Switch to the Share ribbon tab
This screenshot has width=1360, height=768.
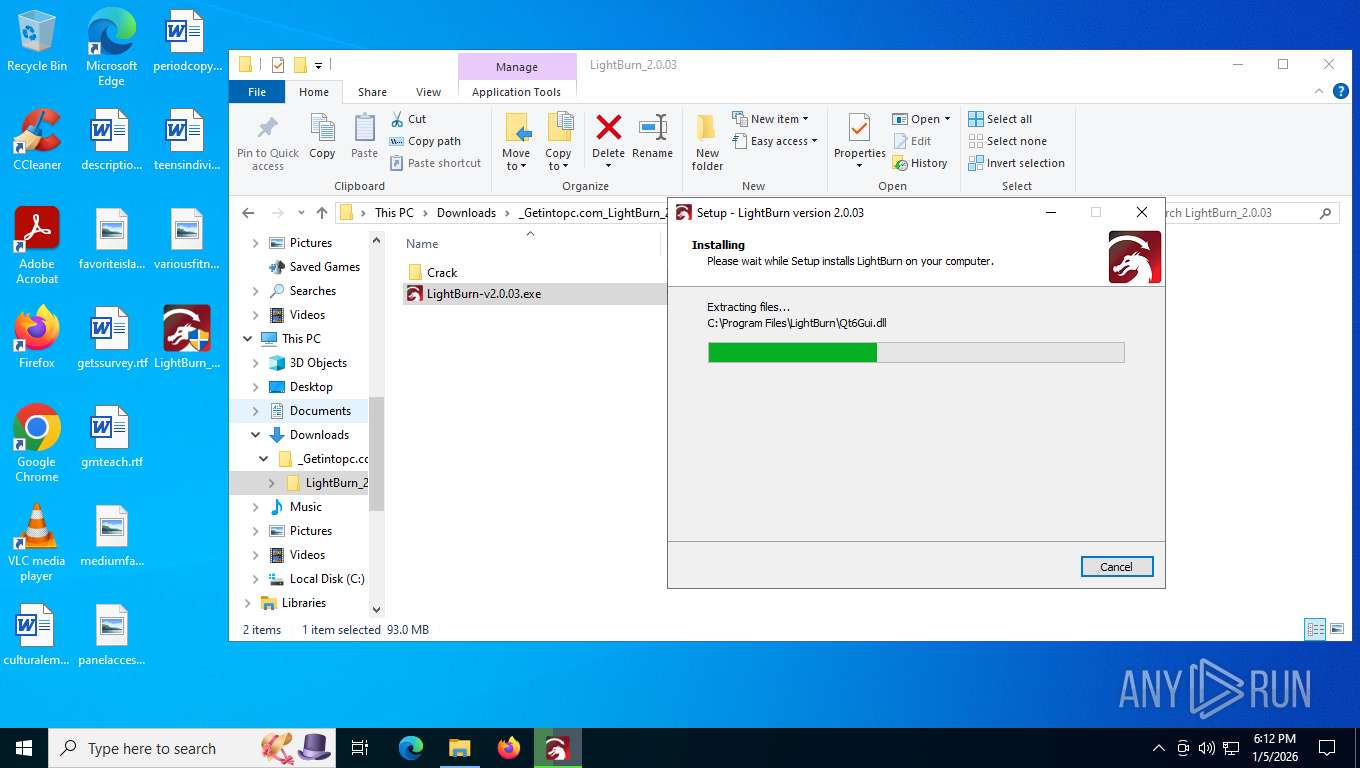tap(372, 92)
